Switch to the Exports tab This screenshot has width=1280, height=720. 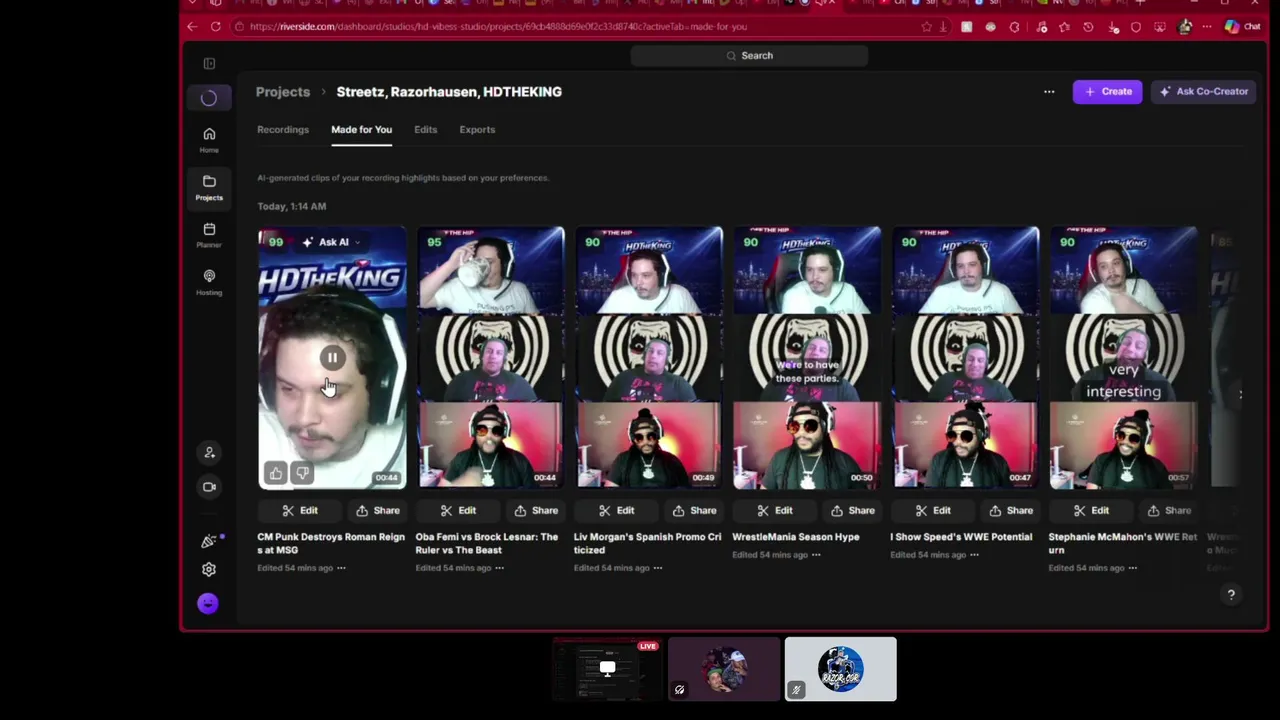click(x=477, y=130)
